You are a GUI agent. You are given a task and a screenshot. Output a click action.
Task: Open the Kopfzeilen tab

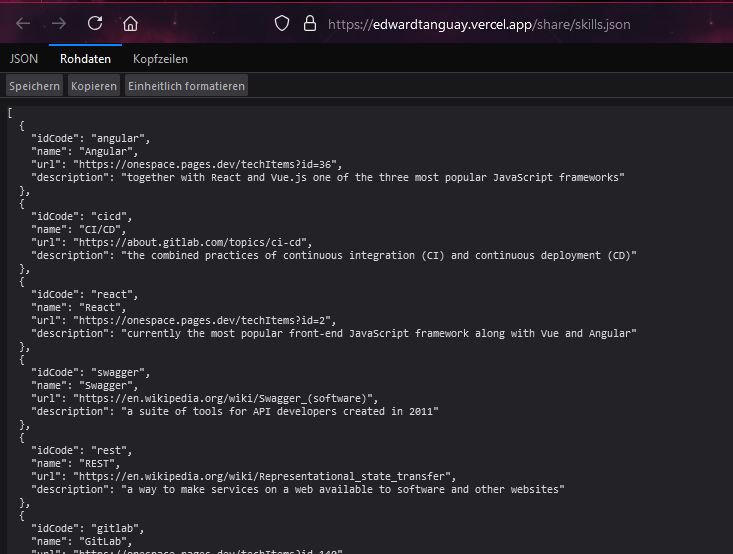click(x=160, y=59)
